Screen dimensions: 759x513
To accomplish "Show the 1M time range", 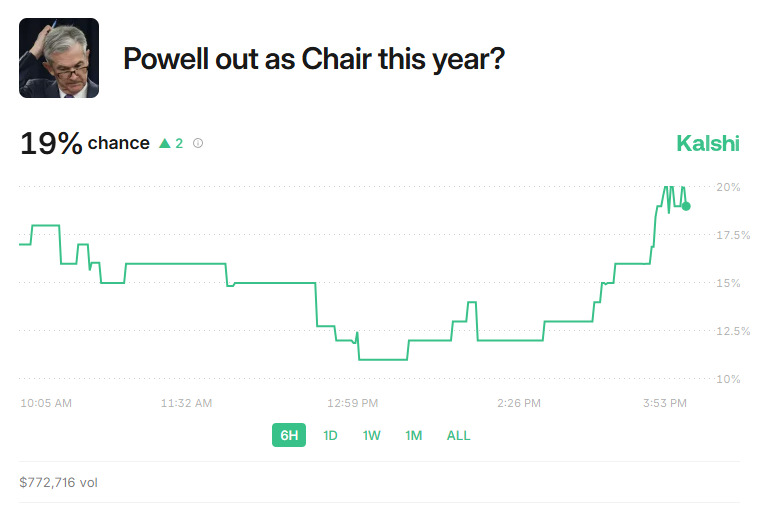I will [x=413, y=435].
